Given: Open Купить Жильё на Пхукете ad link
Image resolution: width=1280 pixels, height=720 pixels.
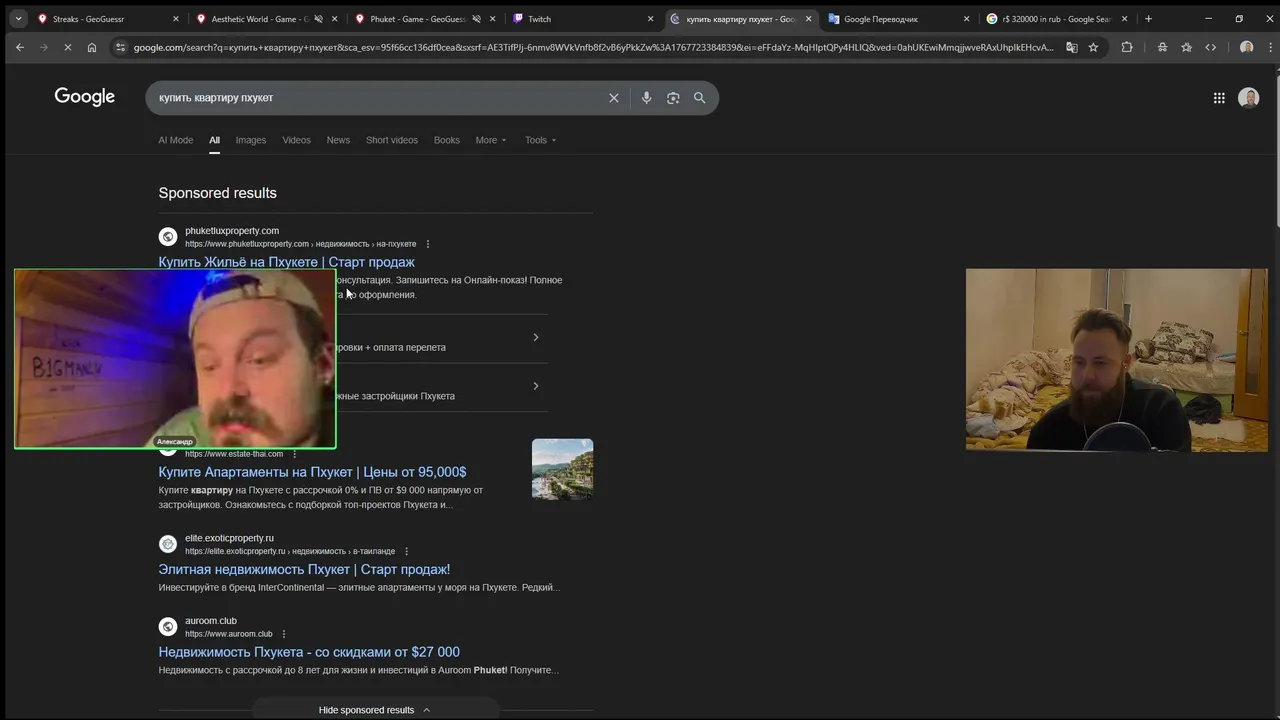Looking at the screenshot, I should [286, 262].
